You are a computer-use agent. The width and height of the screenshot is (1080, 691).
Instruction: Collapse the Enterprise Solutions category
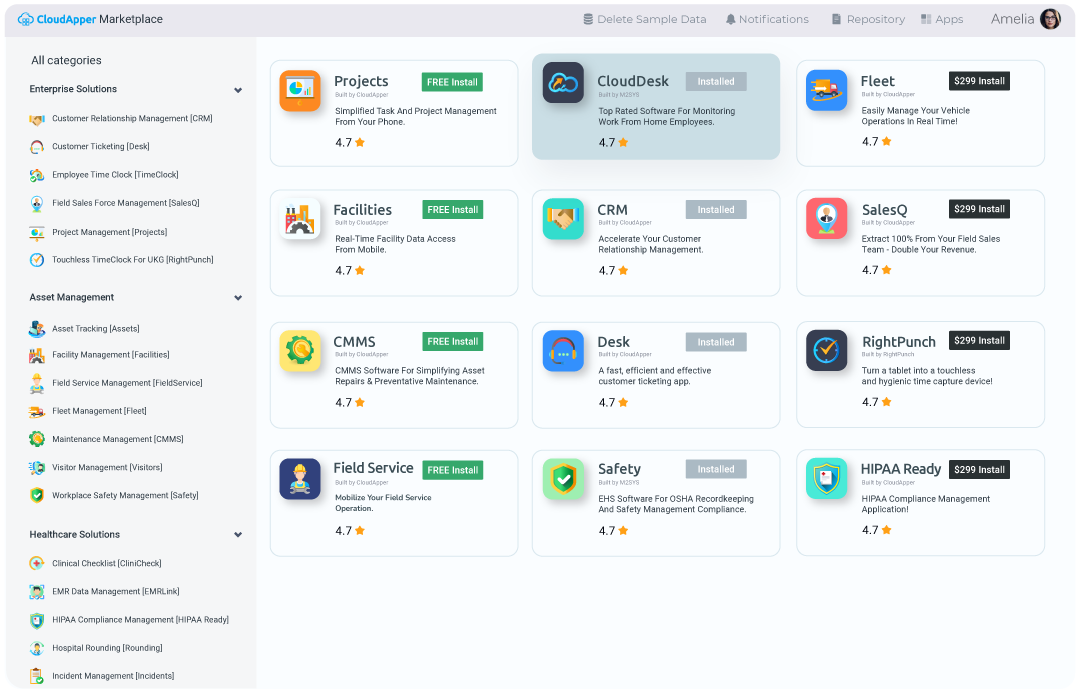click(238, 90)
